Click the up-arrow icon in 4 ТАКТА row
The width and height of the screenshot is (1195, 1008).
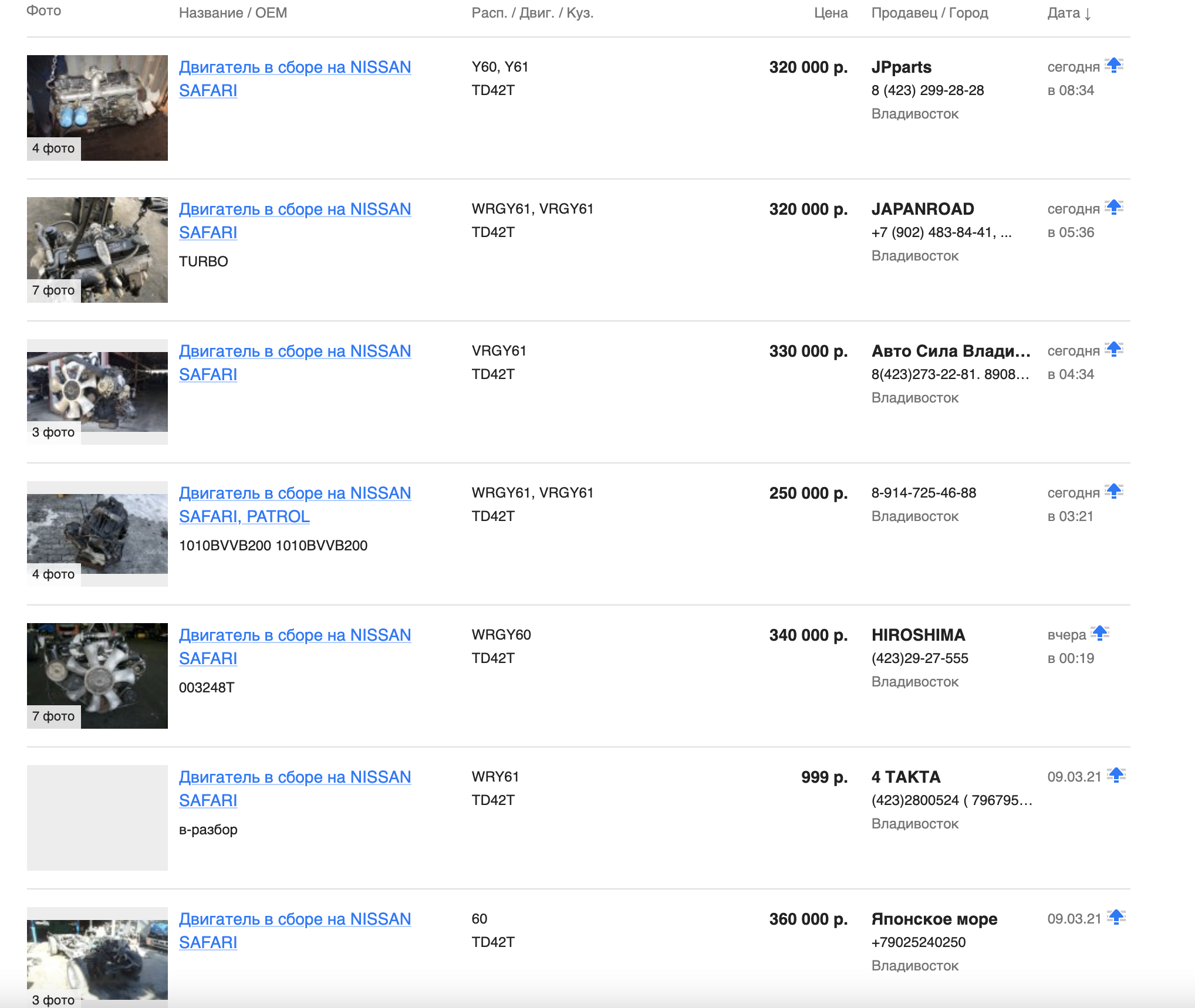coord(1116,775)
